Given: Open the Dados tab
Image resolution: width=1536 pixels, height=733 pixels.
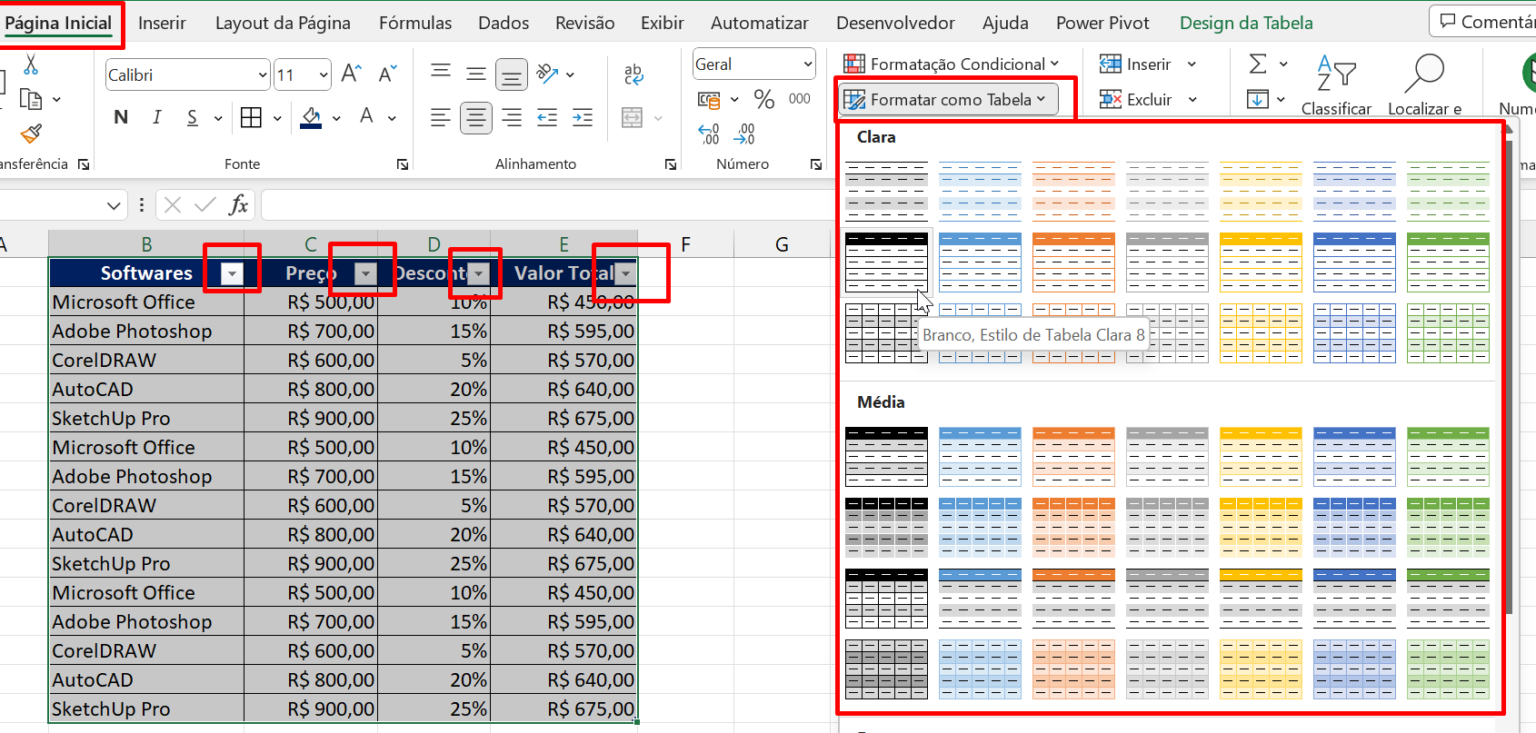Looking at the screenshot, I should coord(504,23).
